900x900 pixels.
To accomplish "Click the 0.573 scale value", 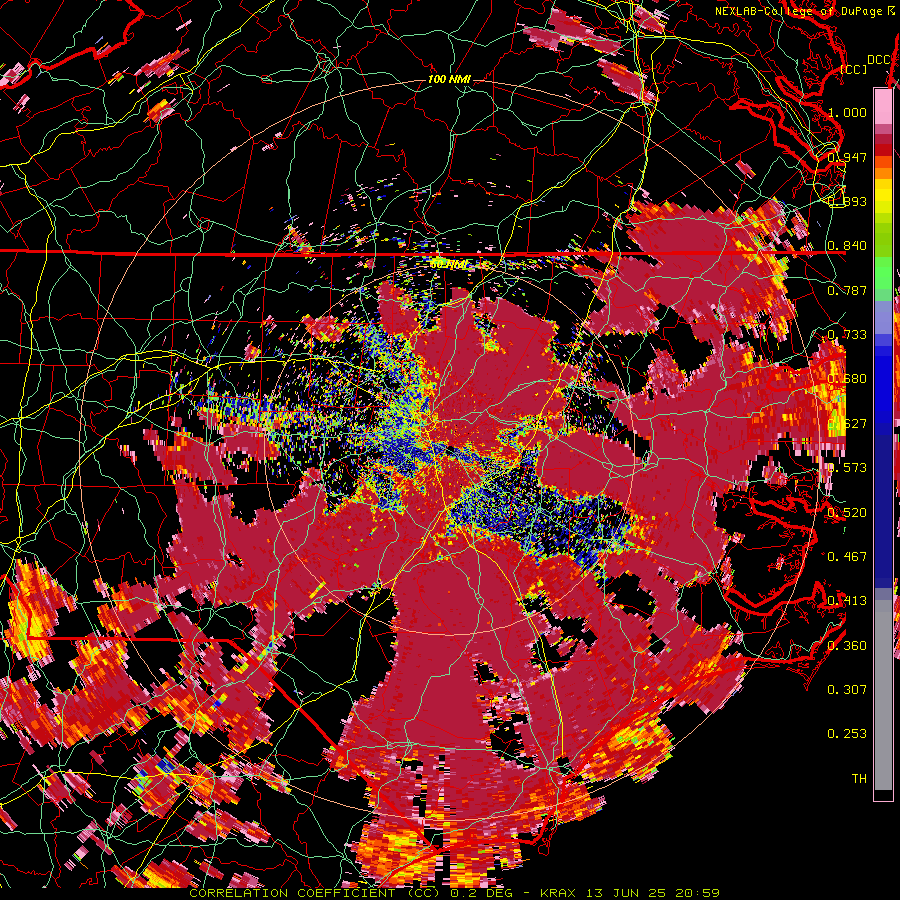I will tap(847, 467).
